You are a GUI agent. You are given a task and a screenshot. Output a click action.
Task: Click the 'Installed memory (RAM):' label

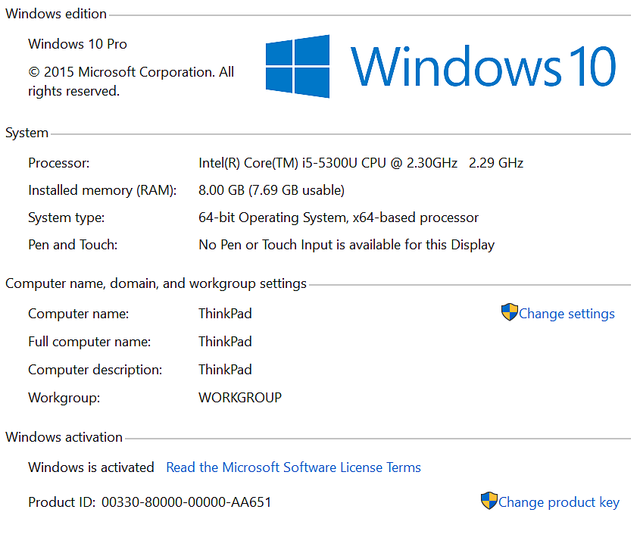[102, 190]
